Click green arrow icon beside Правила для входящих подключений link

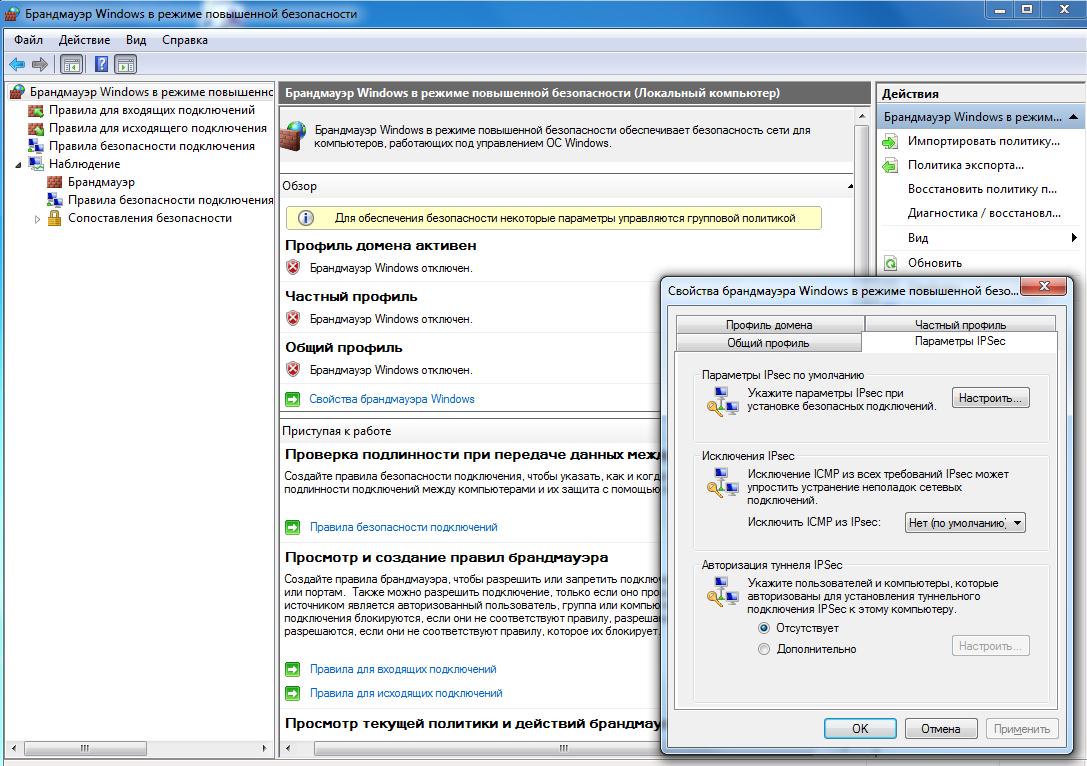[293, 670]
